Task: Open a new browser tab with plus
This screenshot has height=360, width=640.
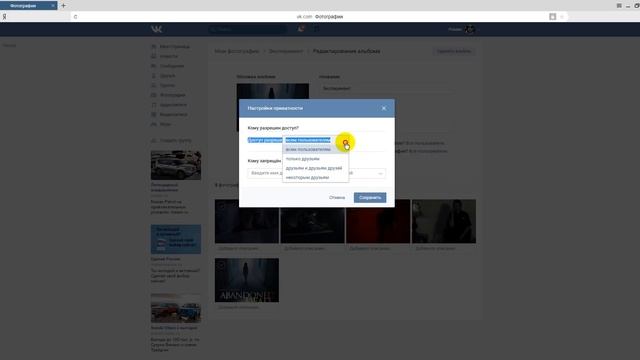Action: pyautogui.click(x=63, y=6)
